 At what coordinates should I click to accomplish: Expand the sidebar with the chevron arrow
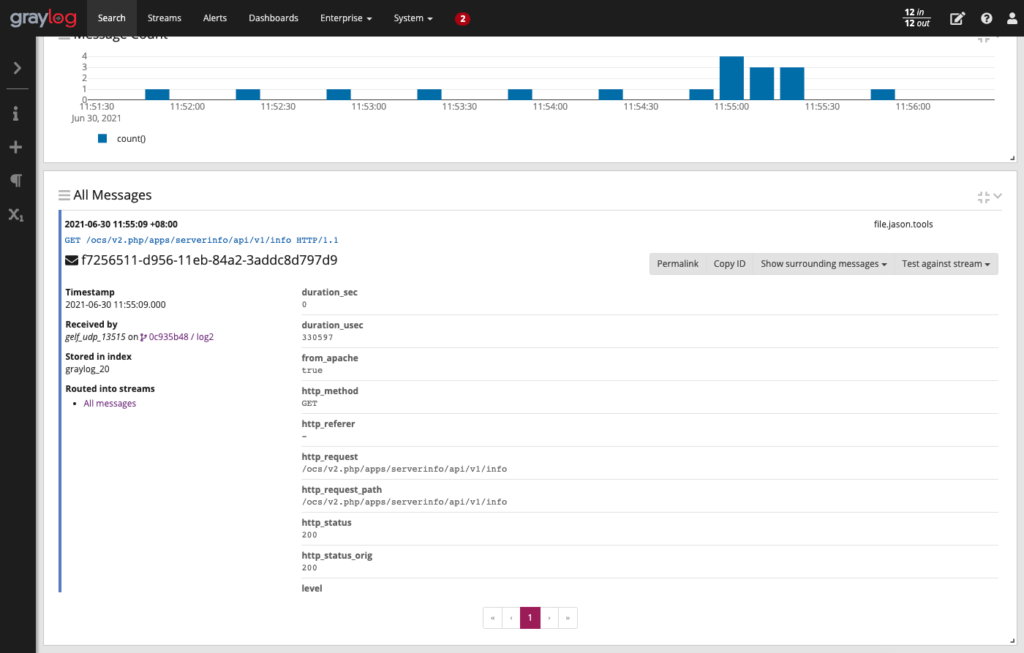(17, 68)
